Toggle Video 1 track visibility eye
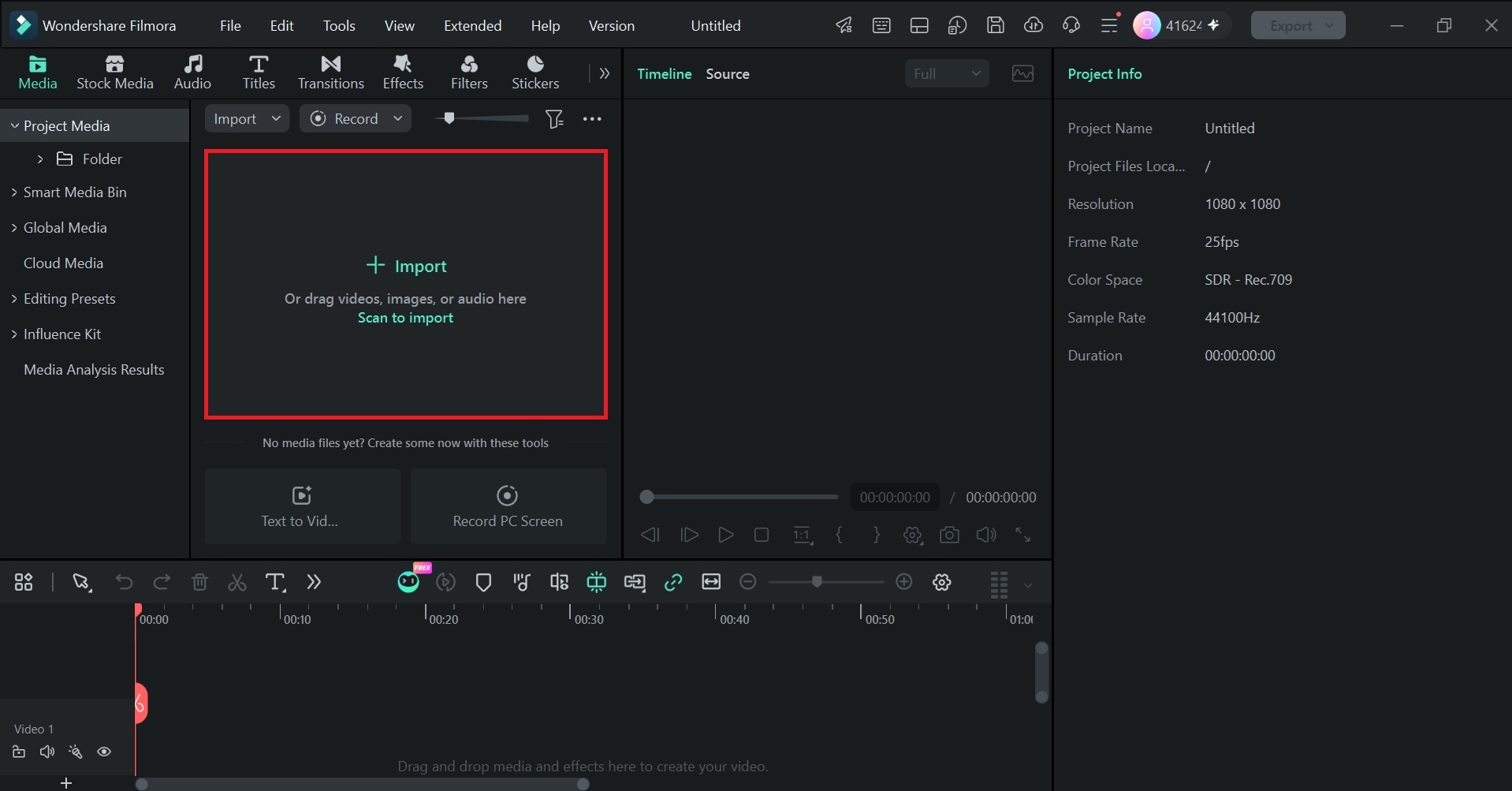Image resolution: width=1512 pixels, height=791 pixels. tap(104, 752)
